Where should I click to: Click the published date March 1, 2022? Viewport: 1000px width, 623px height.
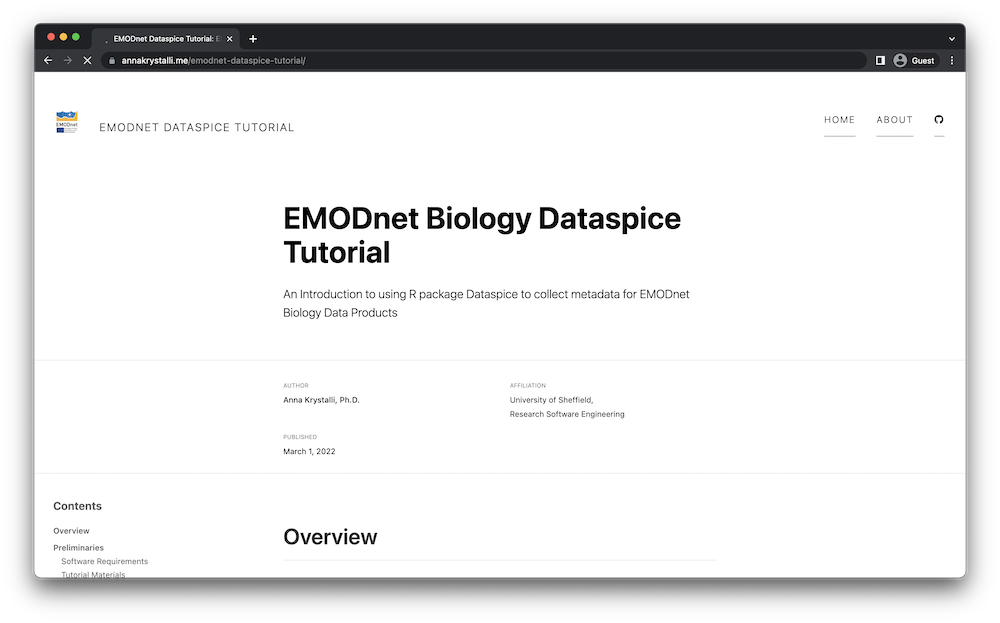pos(309,451)
